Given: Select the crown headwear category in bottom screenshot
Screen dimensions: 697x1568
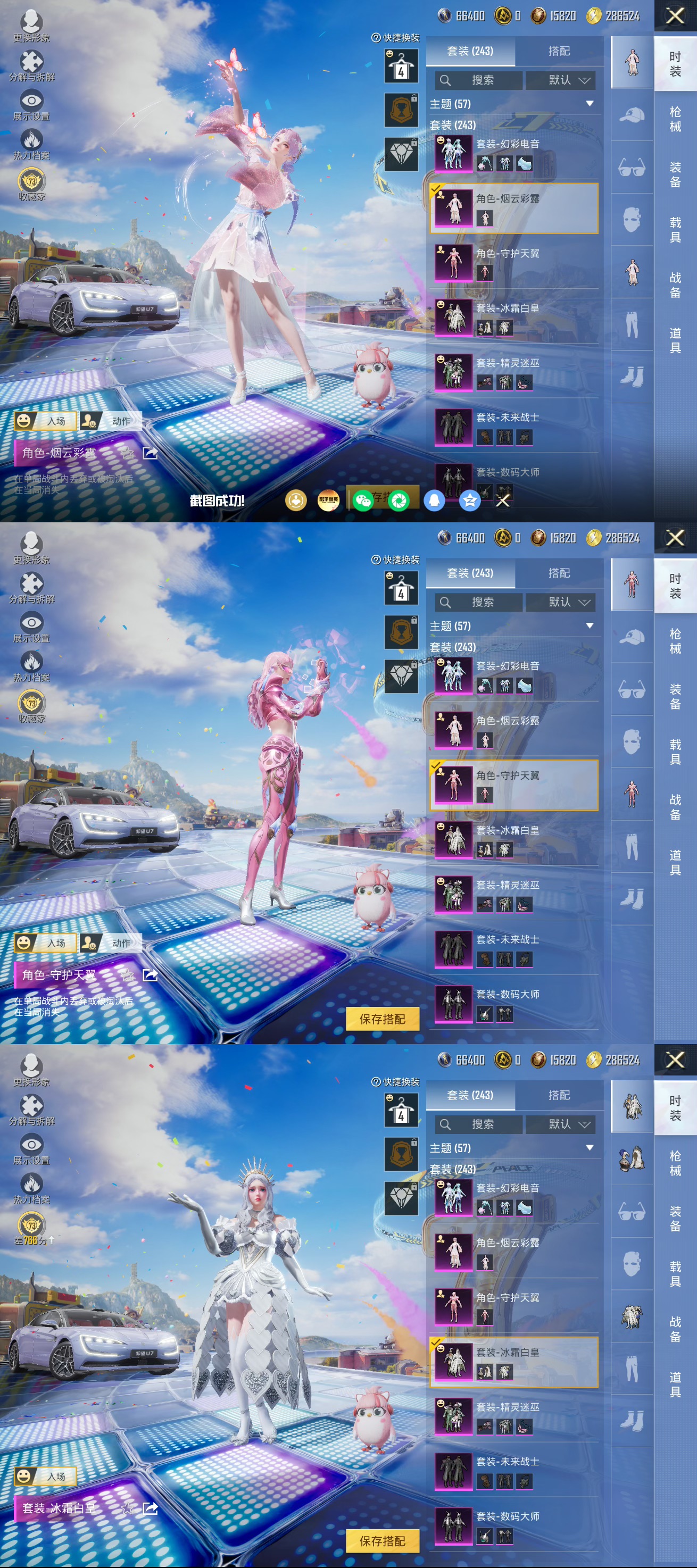Looking at the screenshot, I should pyautogui.click(x=632, y=1160).
